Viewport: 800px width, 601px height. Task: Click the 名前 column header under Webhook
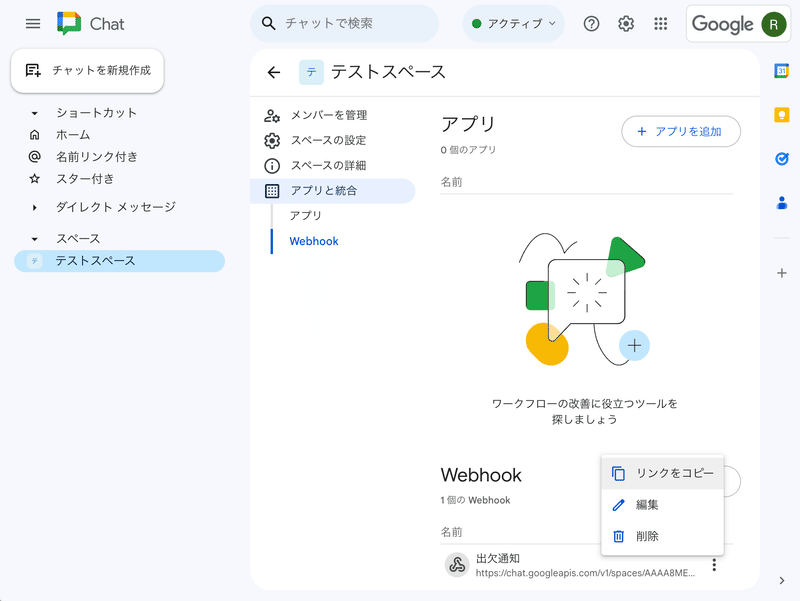pyautogui.click(x=451, y=532)
